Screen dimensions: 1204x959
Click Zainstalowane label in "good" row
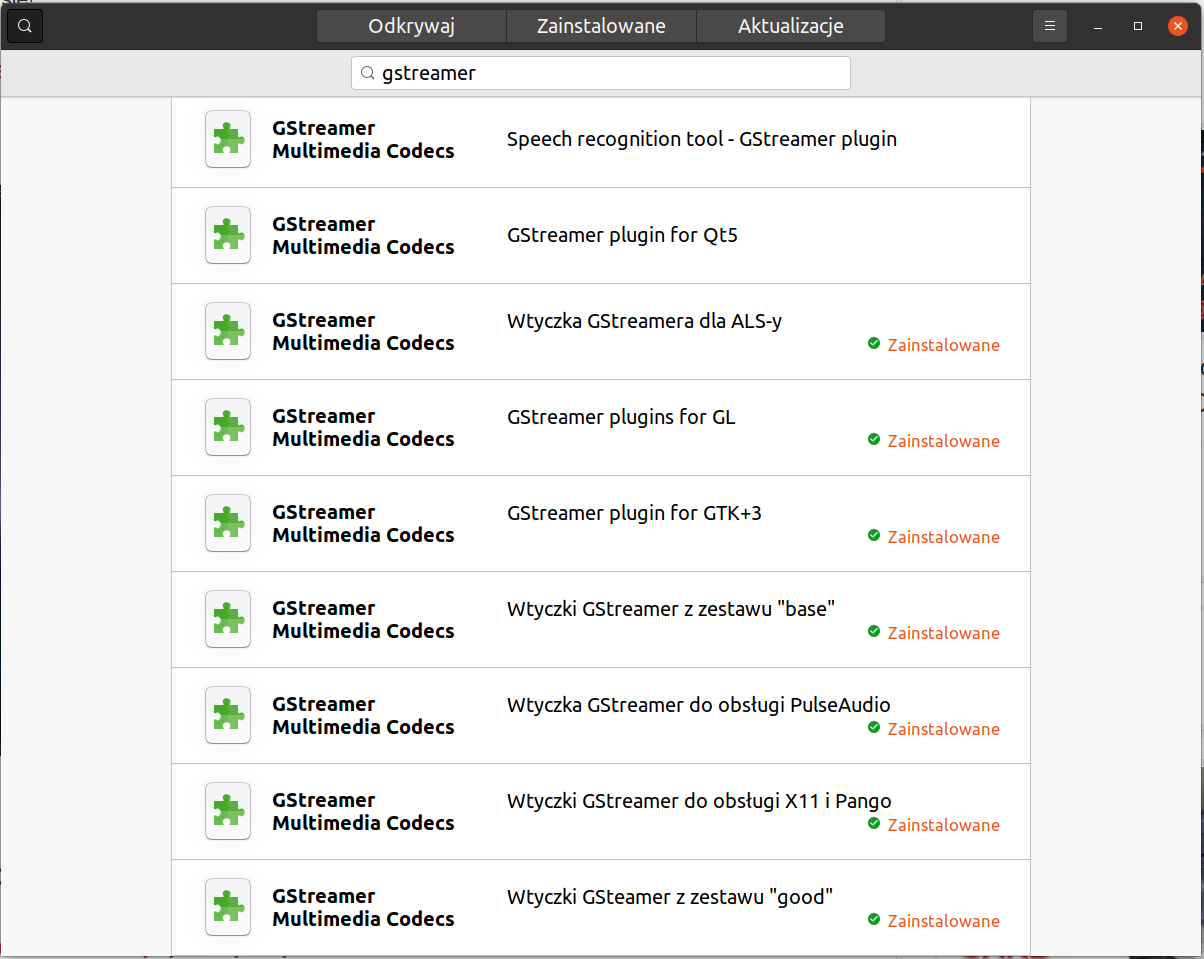(x=943, y=921)
